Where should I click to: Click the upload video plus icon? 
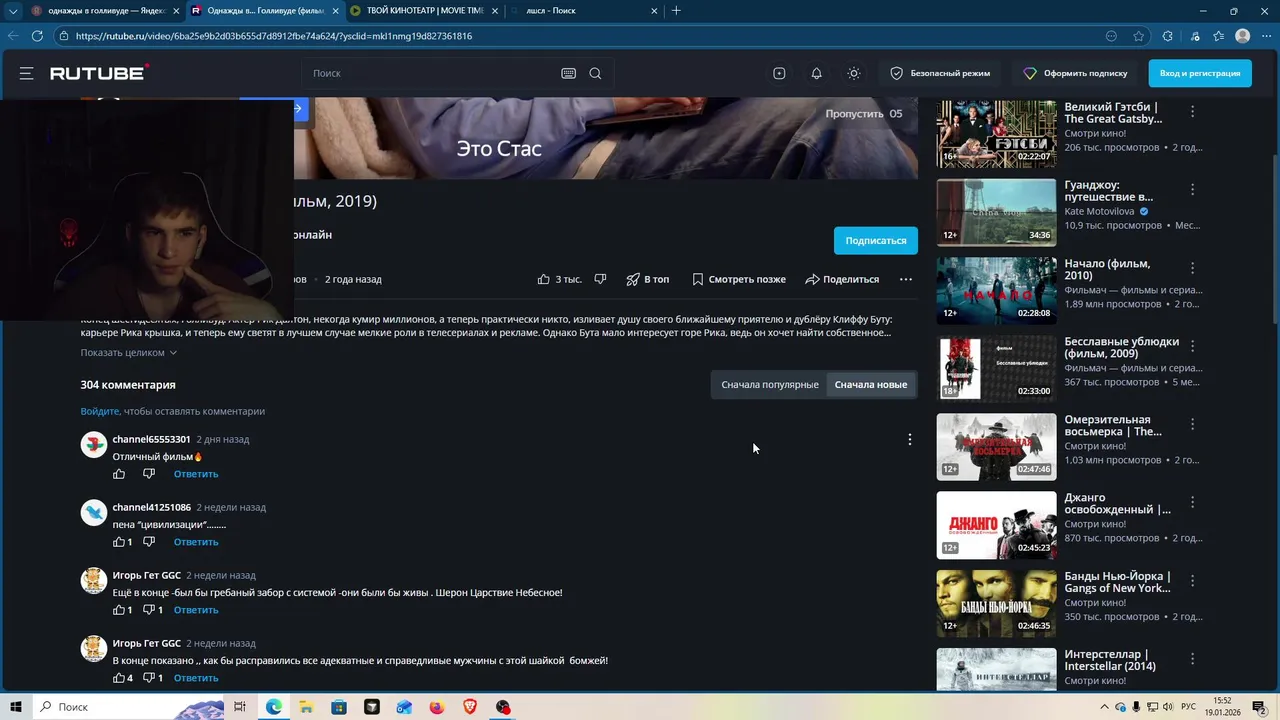(779, 73)
